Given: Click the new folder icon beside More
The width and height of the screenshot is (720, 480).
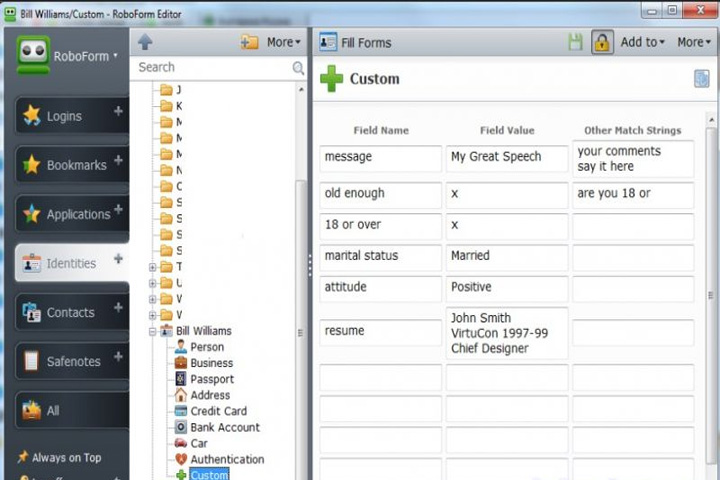Looking at the screenshot, I should pyautogui.click(x=249, y=42).
